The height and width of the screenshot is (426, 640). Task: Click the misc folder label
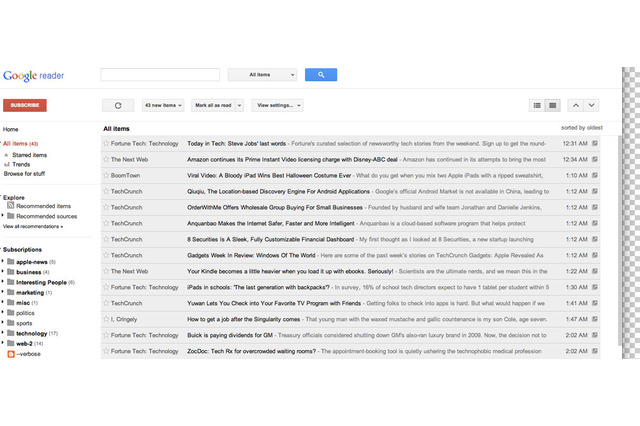pyautogui.click(x=23, y=303)
